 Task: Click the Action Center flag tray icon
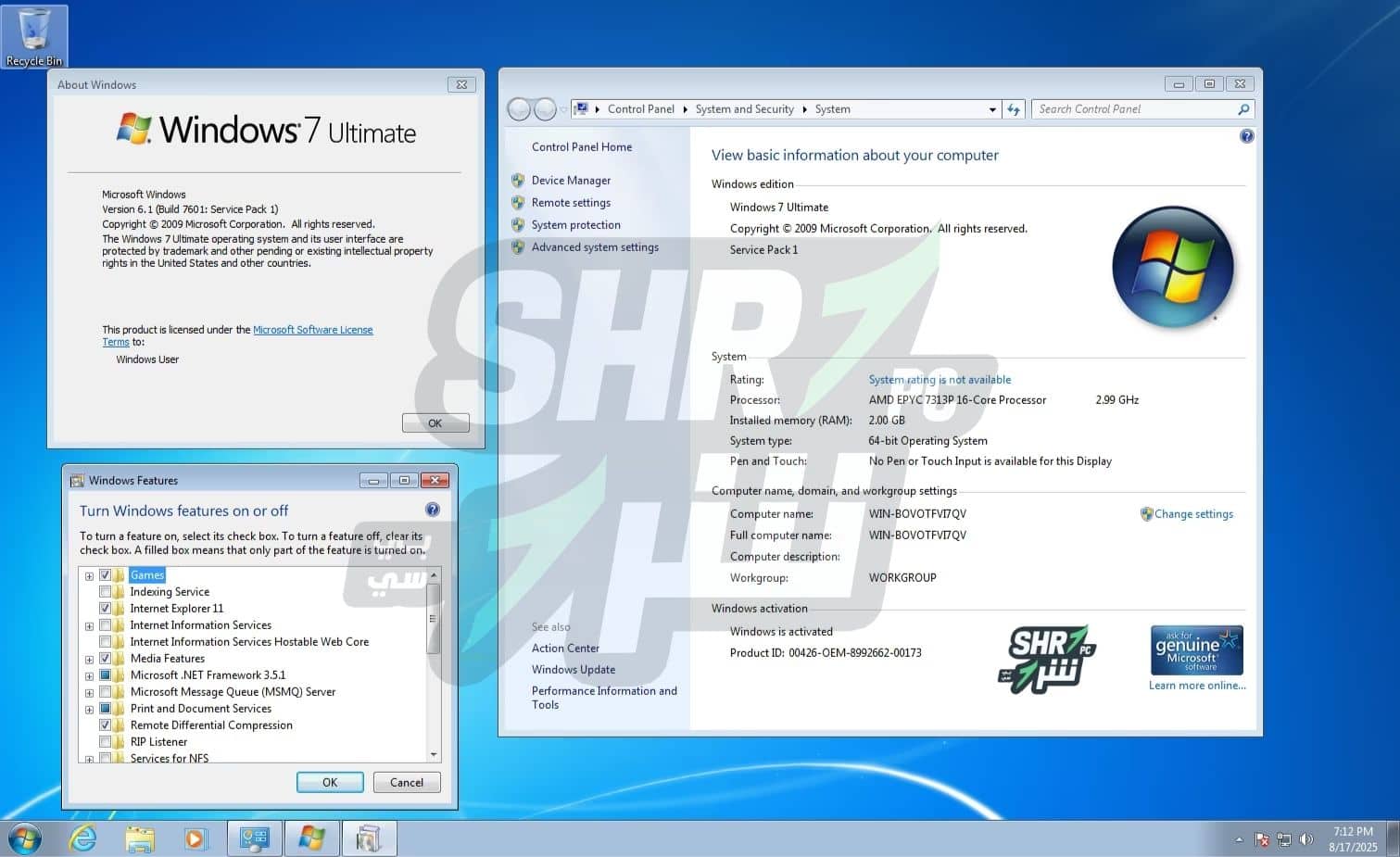click(1262, 839)
